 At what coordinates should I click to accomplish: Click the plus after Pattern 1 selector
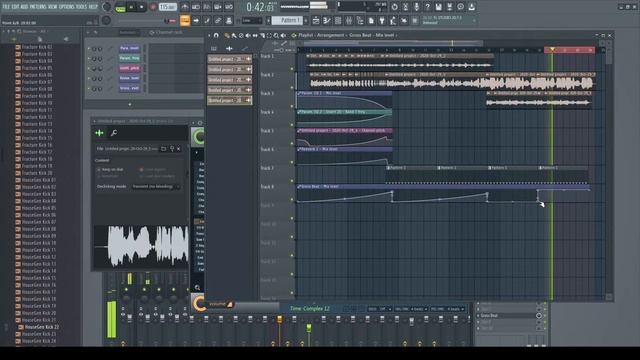tap(306, 20)
